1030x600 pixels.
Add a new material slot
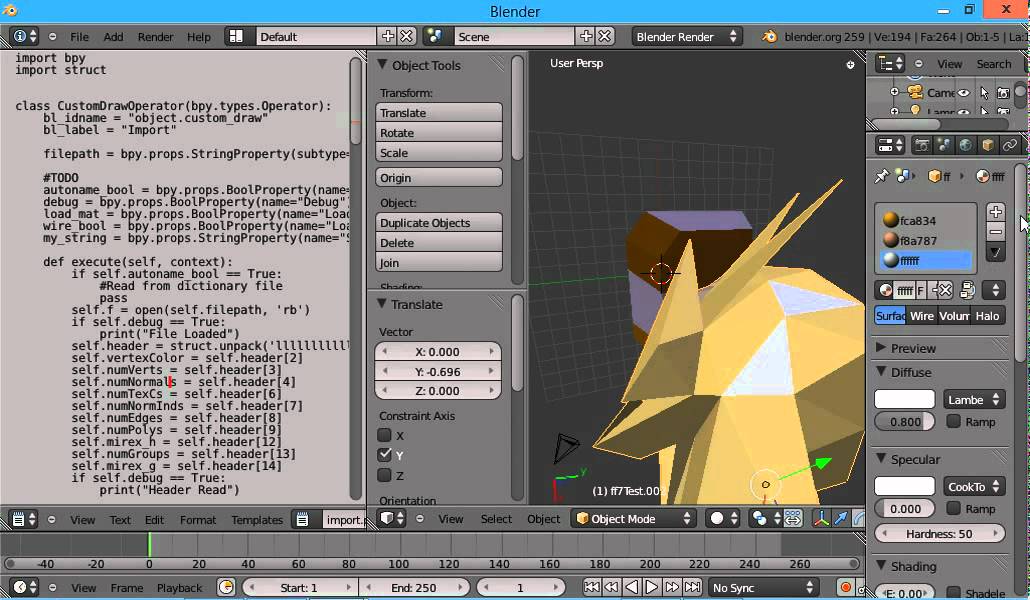pos(996,212)
